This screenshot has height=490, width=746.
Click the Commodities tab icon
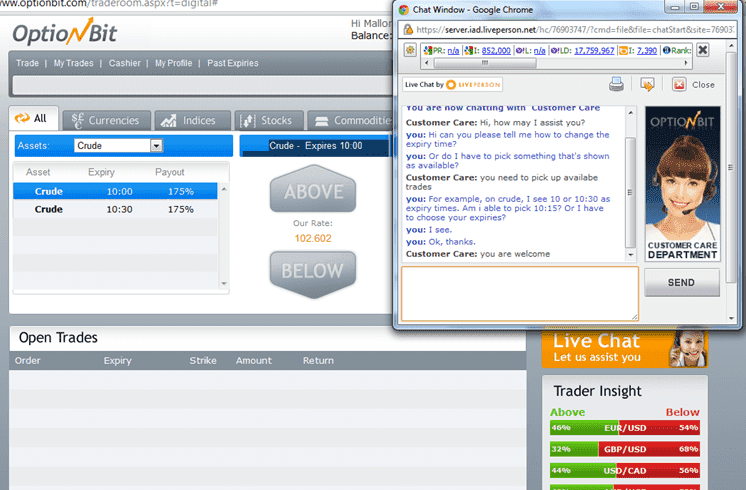322,121
